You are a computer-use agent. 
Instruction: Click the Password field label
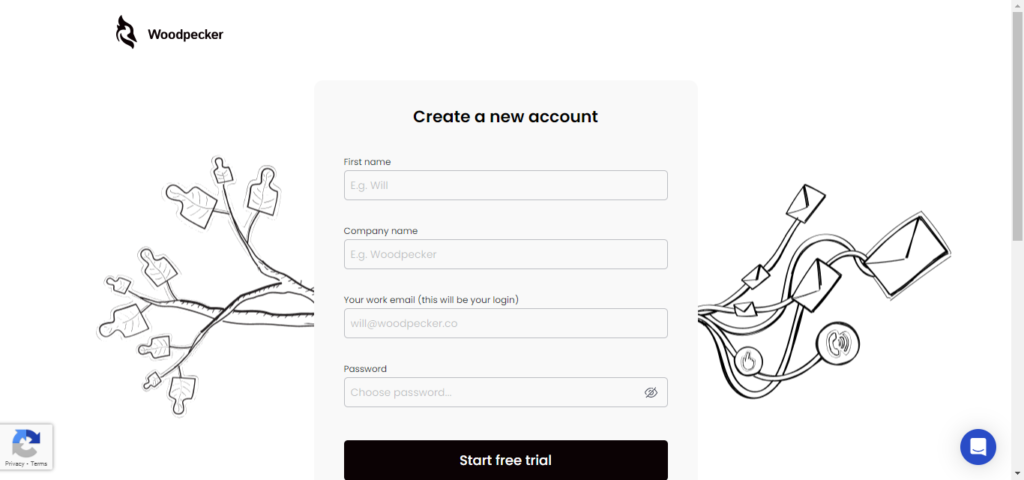click(365, 369)
